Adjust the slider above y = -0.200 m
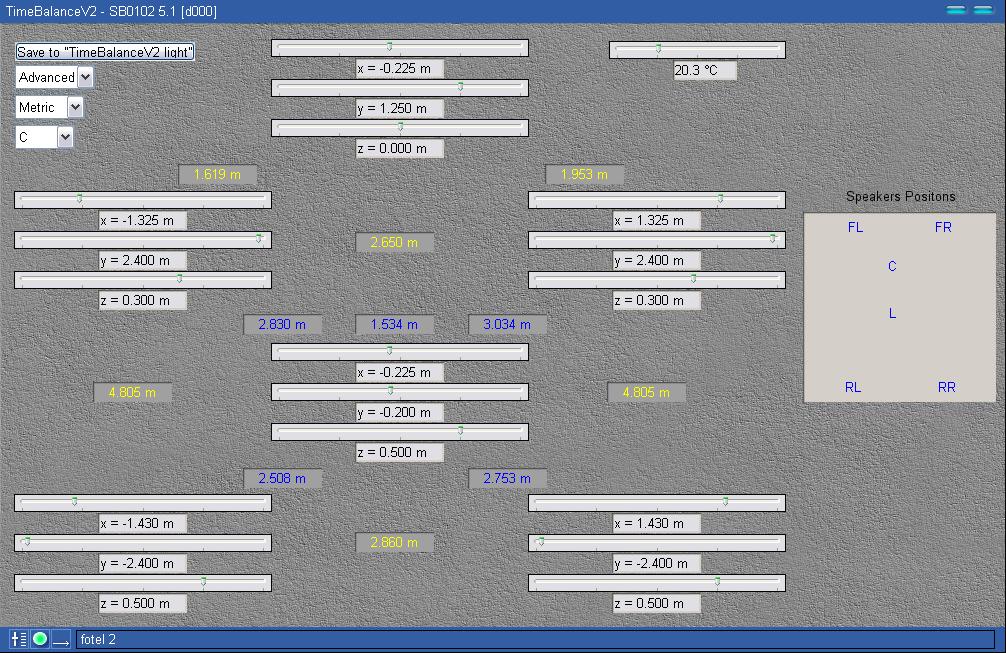Screen dimensions: 1006x653 tap(400, 392)
